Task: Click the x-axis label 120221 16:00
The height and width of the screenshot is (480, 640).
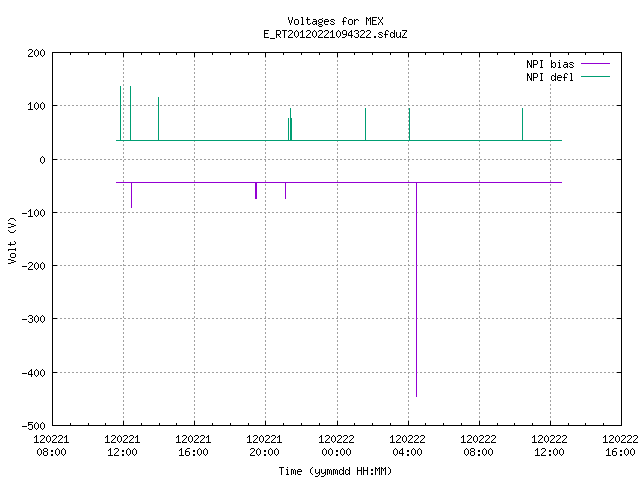Action: [193, 446]
